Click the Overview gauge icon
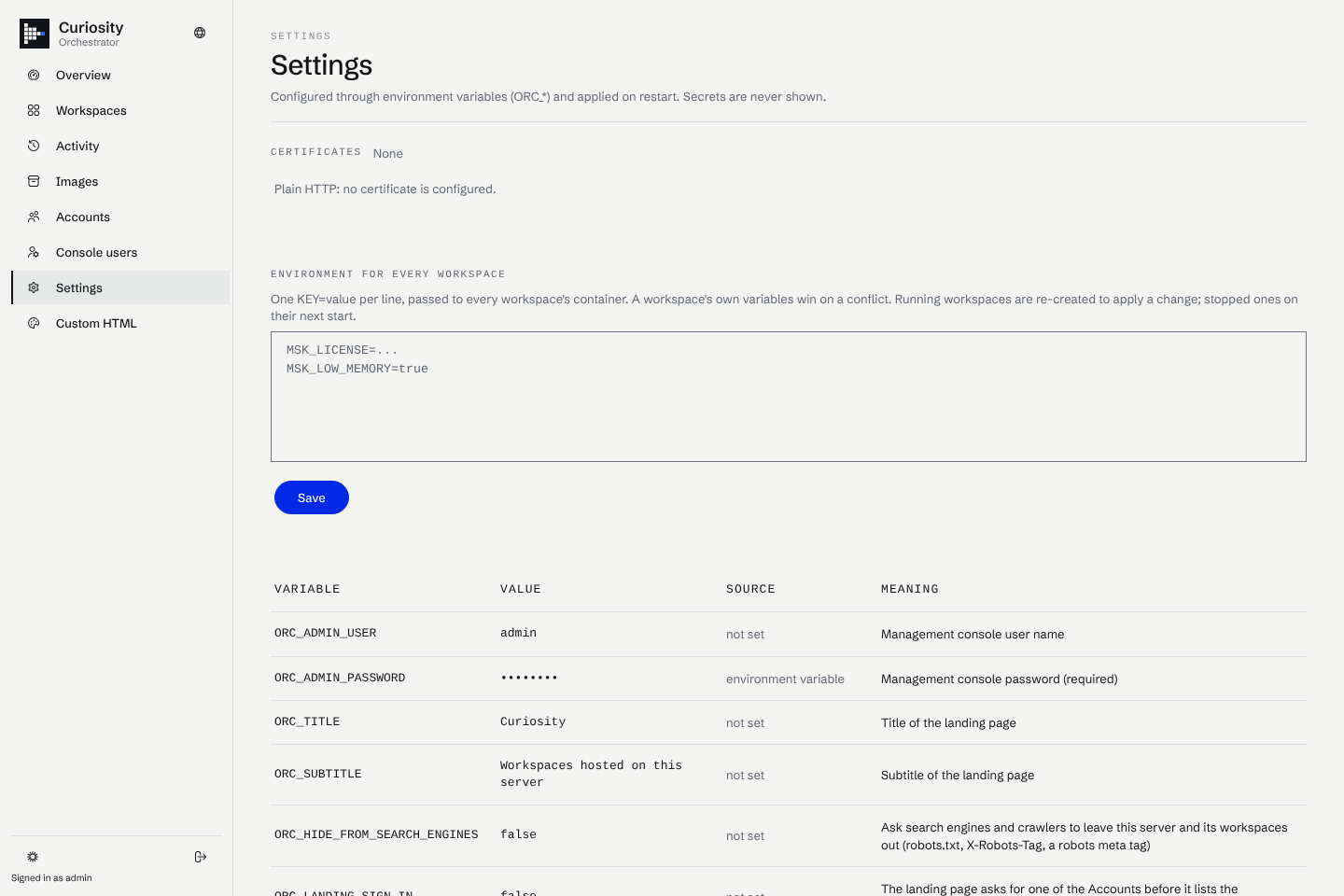1344x896 pixels. 34,75
